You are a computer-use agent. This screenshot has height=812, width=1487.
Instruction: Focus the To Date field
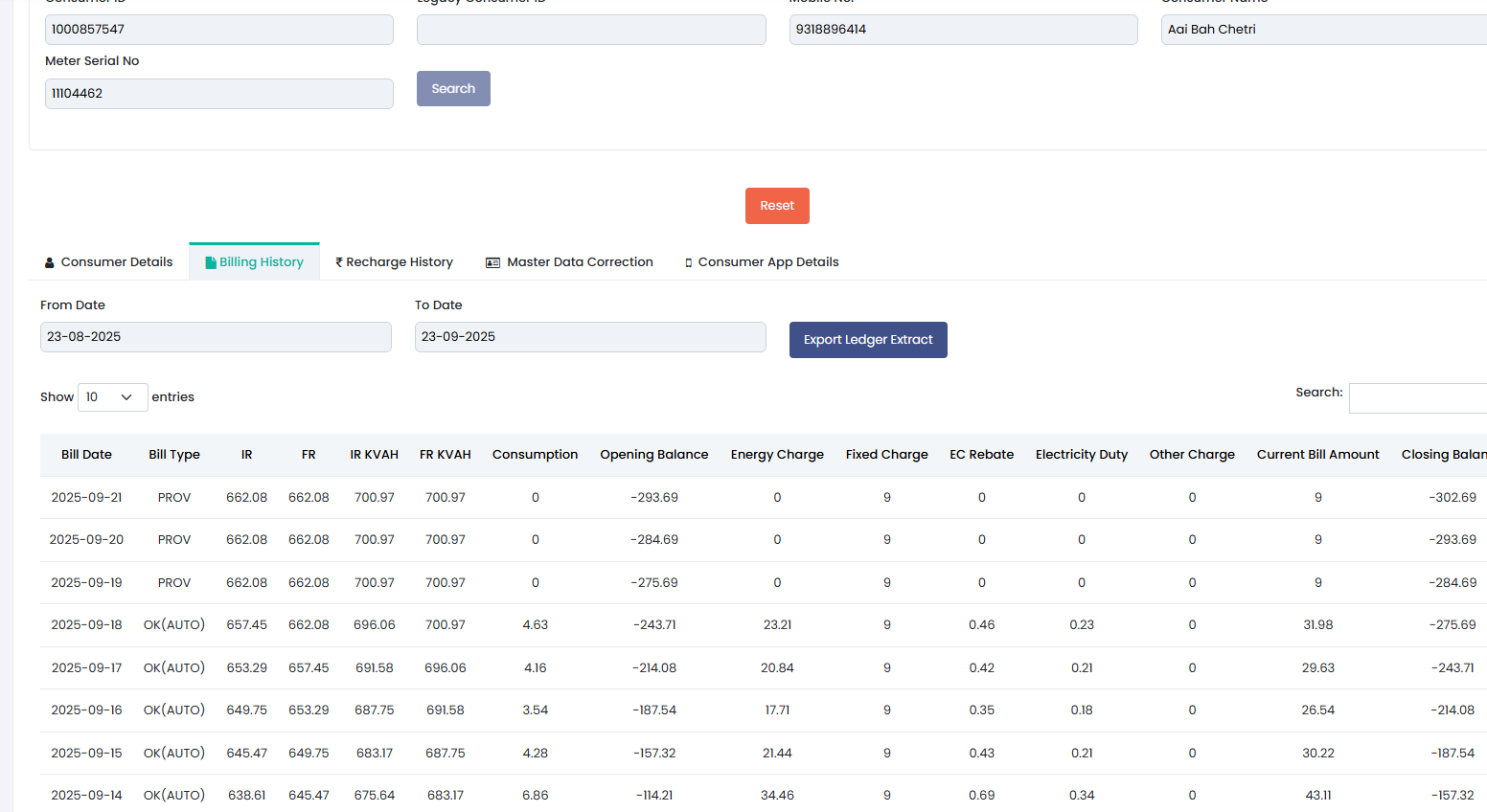590,337
